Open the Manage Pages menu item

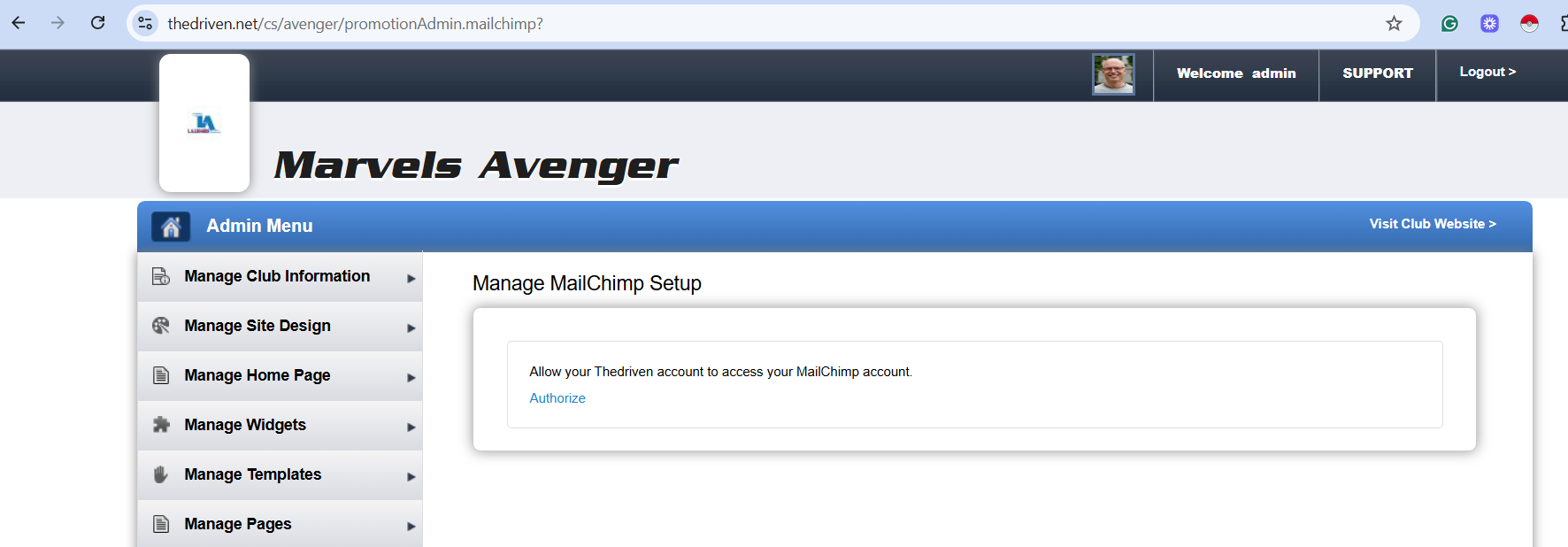coord(280,525)
